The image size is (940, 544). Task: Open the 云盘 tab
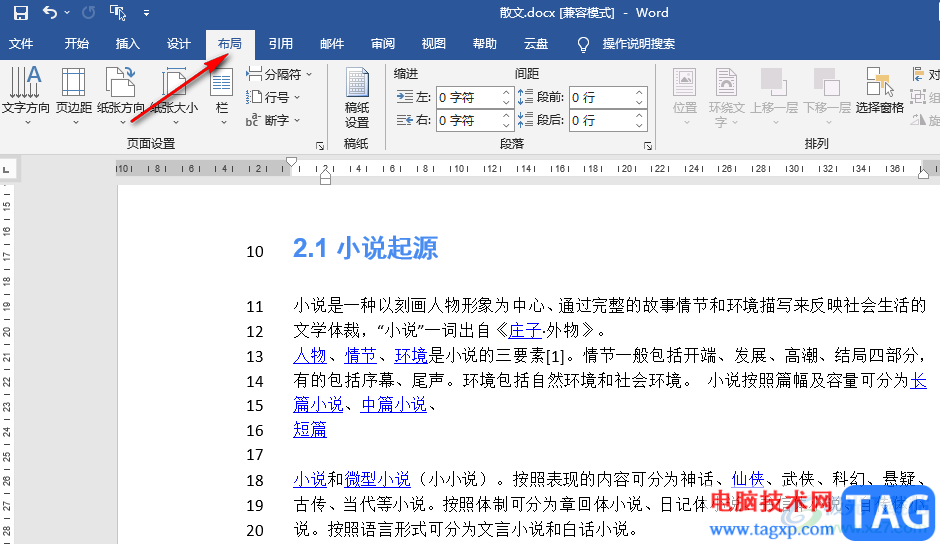[535, 44]
